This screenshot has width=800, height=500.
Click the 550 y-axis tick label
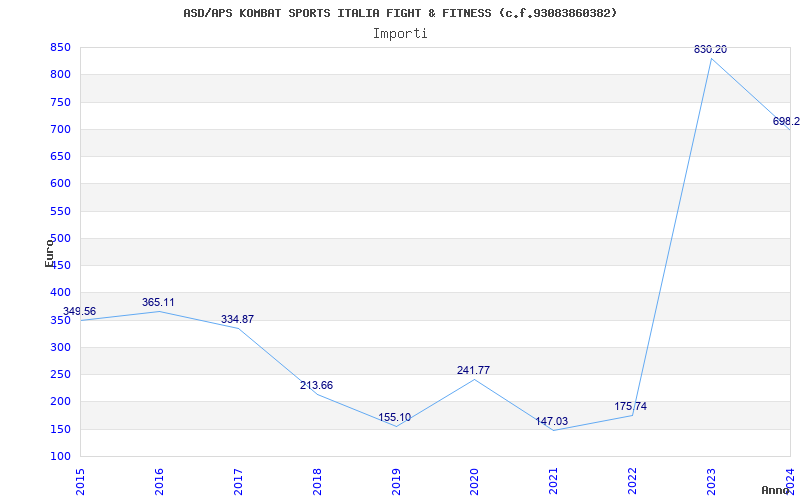coord(60,212)
